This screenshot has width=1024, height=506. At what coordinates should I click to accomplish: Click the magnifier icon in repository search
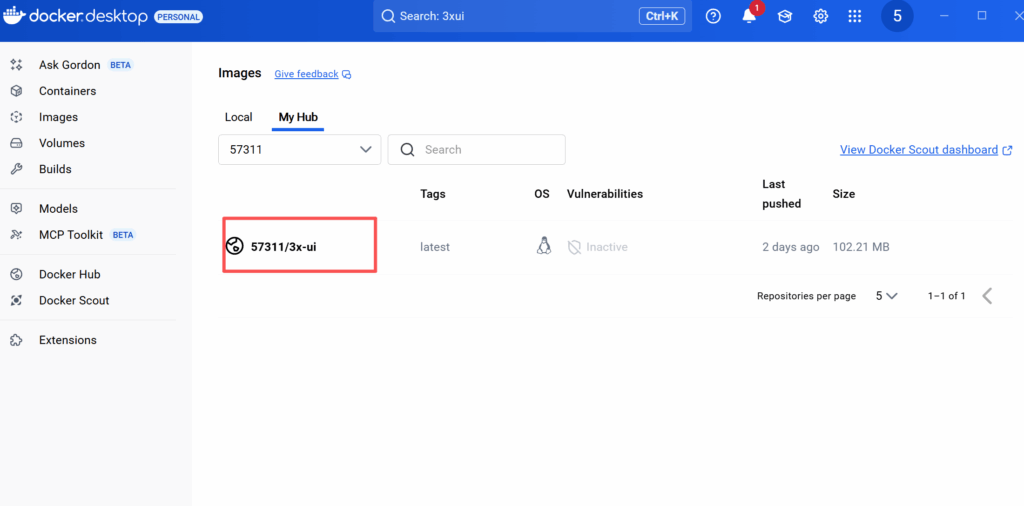[x=408, y=150]
